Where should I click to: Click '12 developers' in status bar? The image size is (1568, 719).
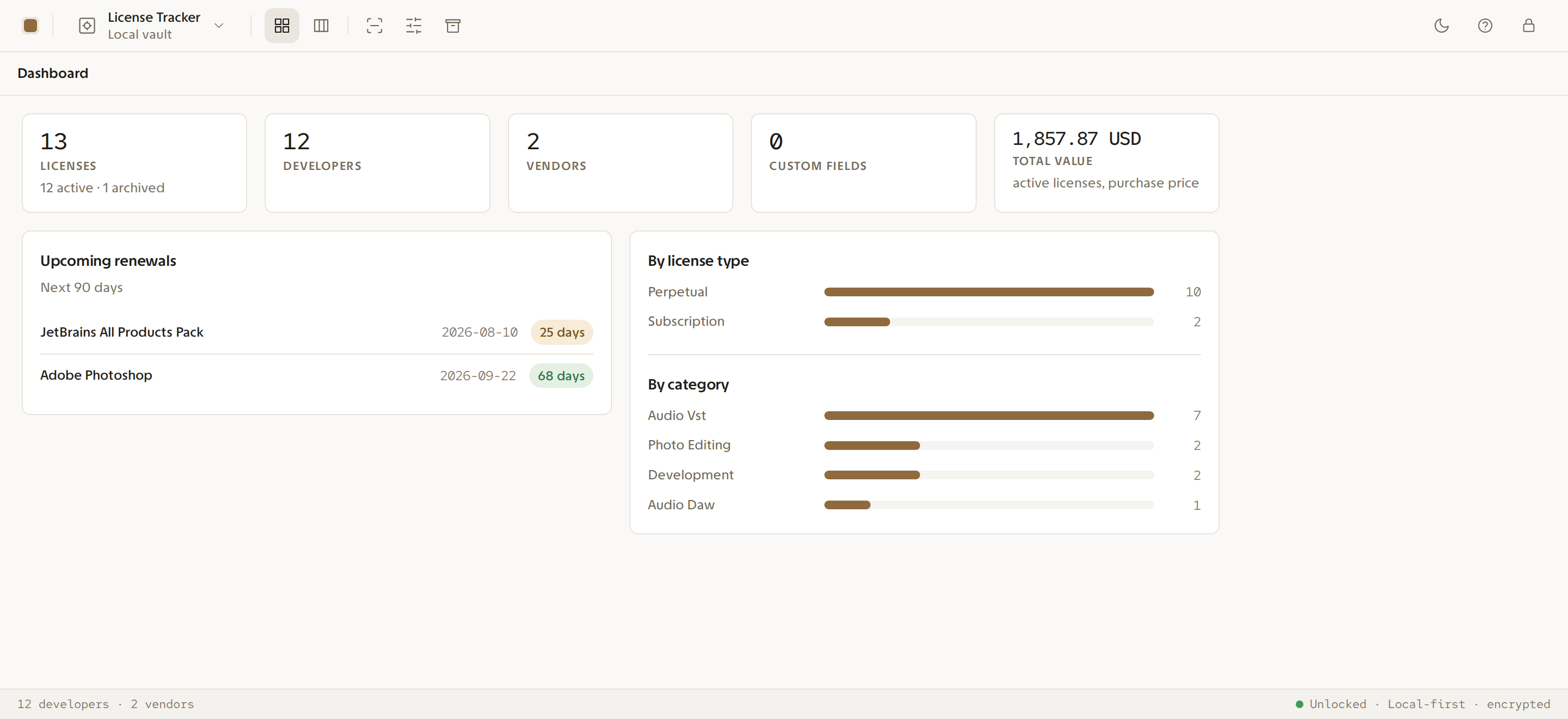63,704
